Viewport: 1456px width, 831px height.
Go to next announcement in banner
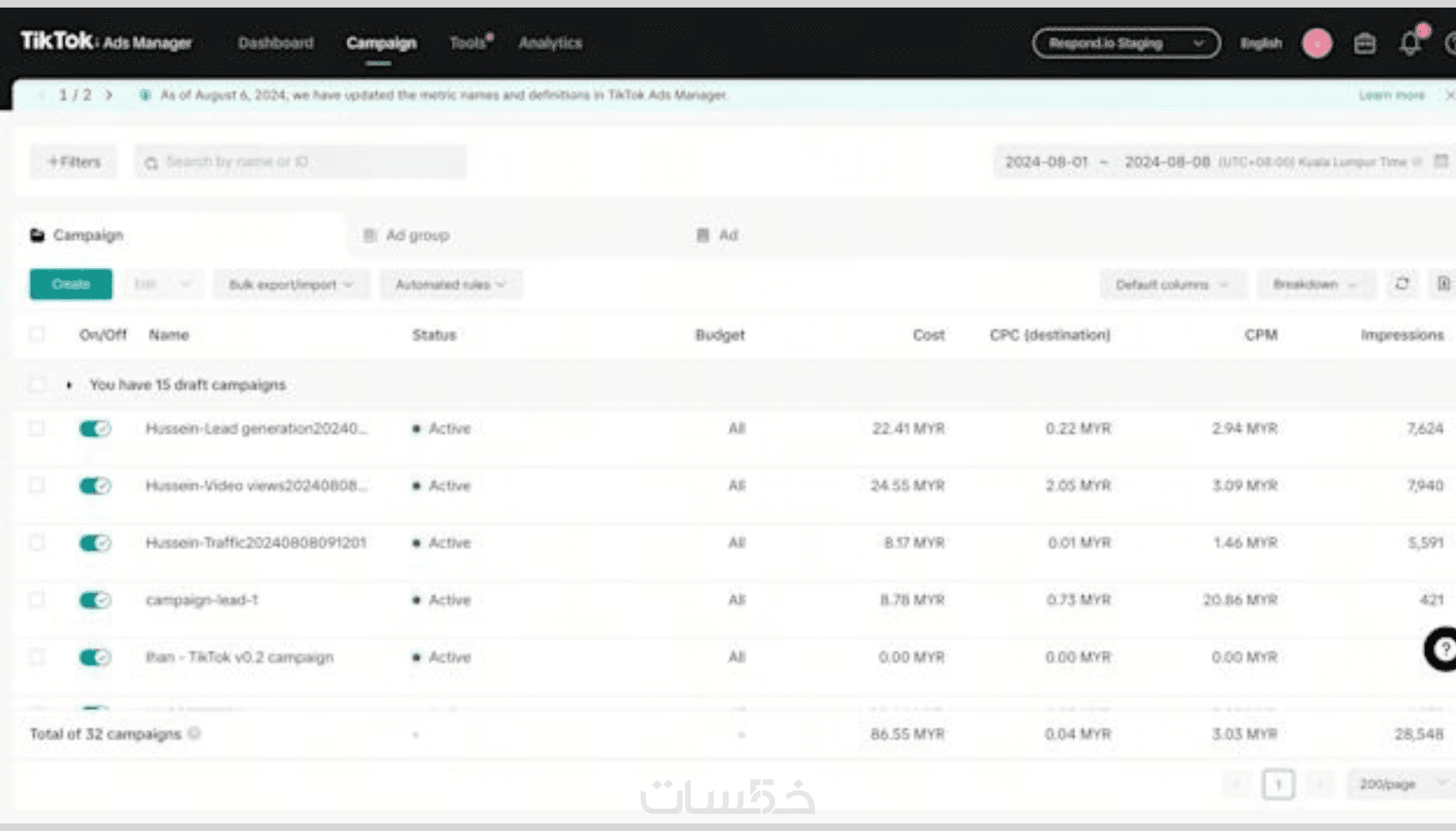pyautogui.click(x=109, y=95)
